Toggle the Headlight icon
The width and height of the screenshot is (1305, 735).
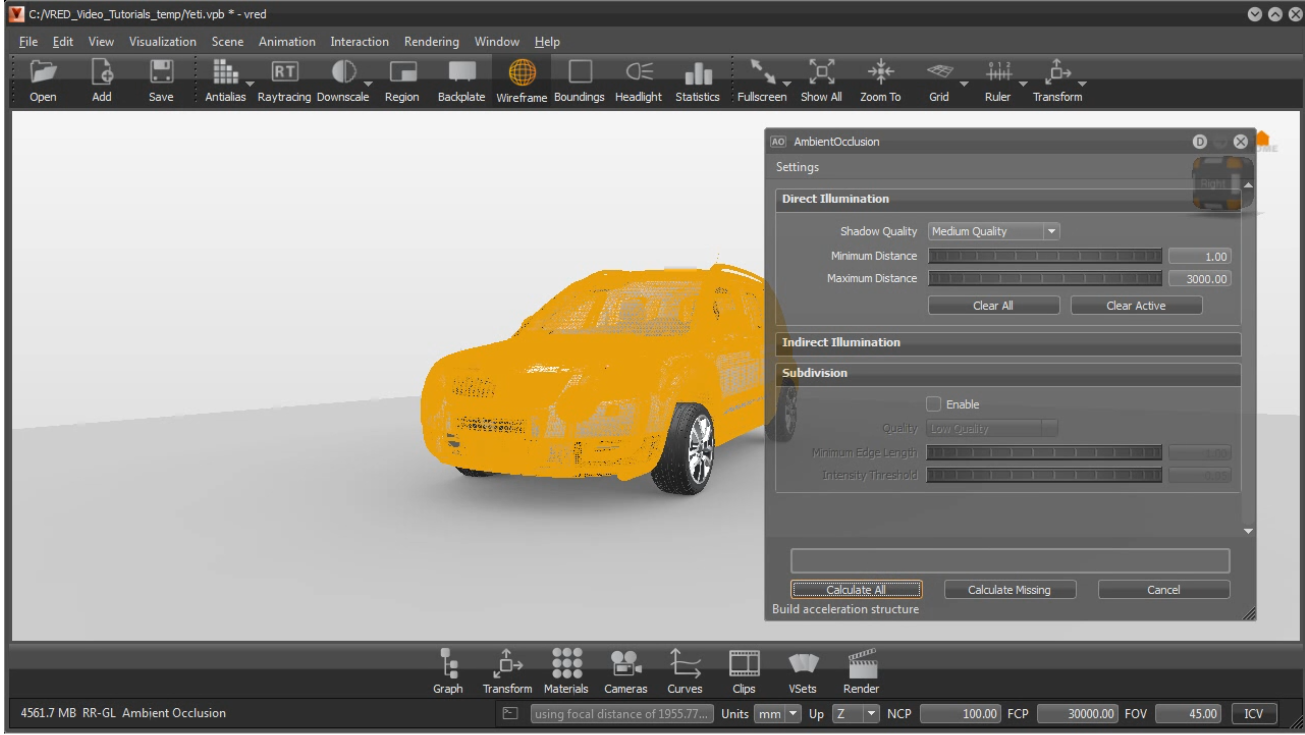[639, 73]
